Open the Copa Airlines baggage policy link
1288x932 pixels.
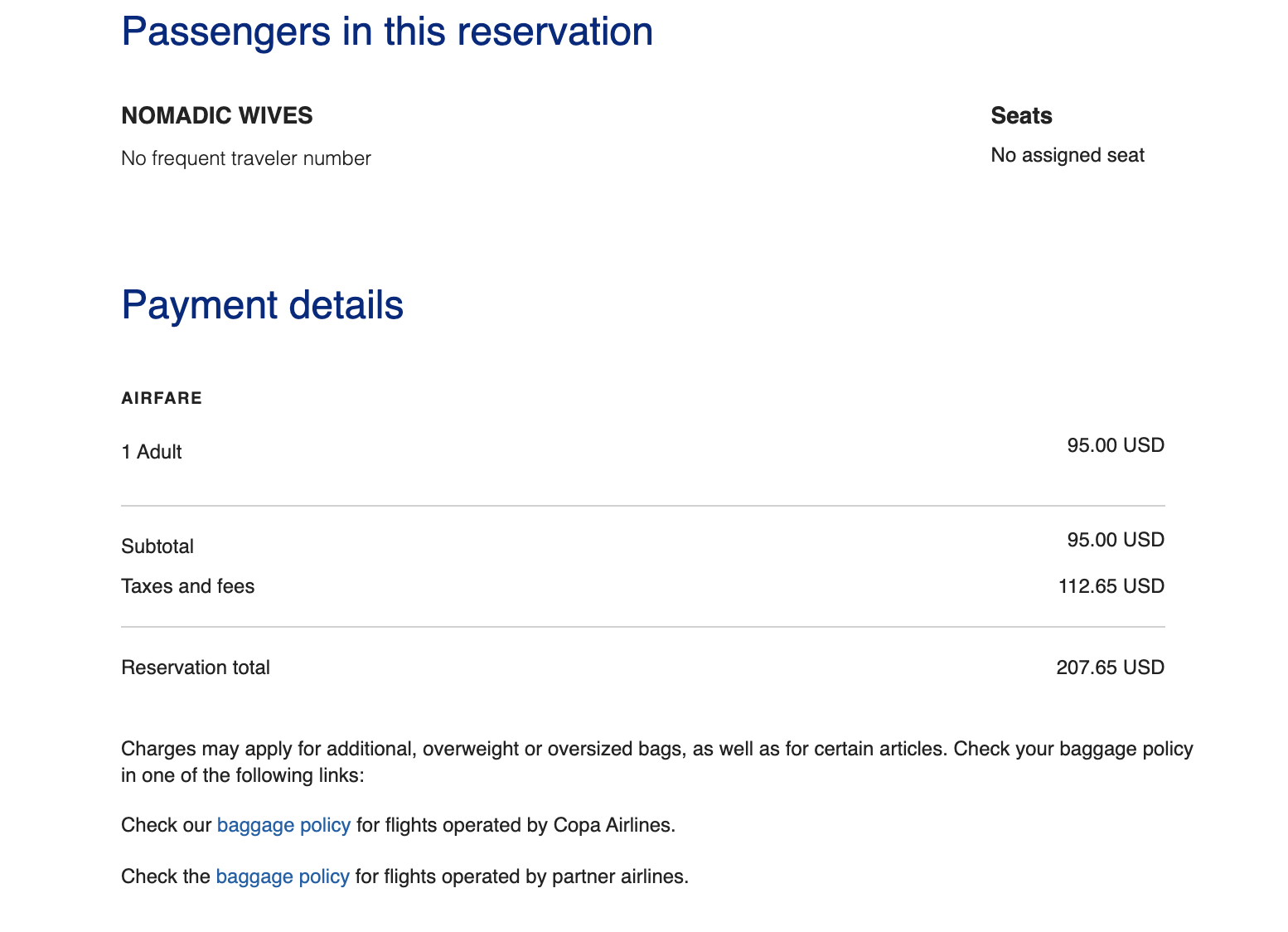283,825
